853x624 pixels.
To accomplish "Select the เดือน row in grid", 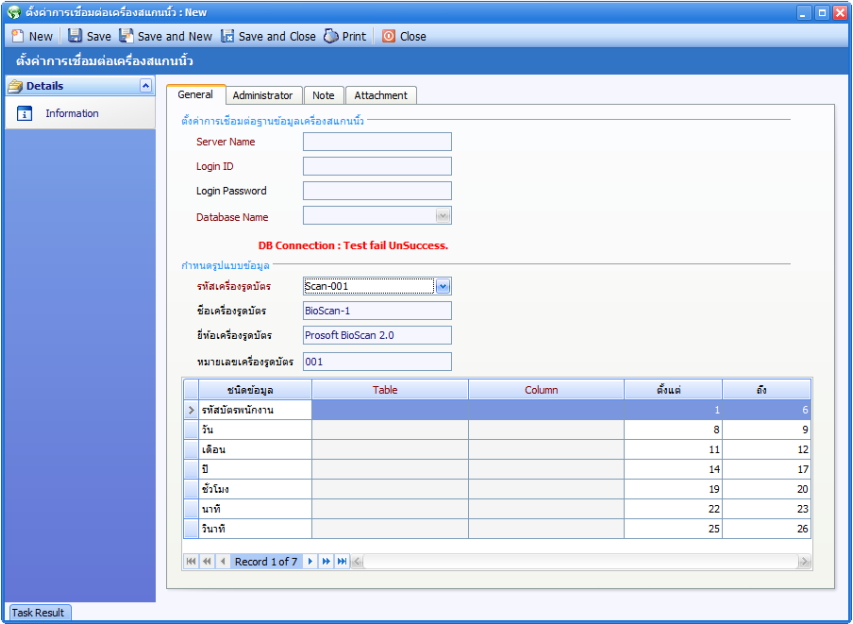I will click(x=497, y=449).
